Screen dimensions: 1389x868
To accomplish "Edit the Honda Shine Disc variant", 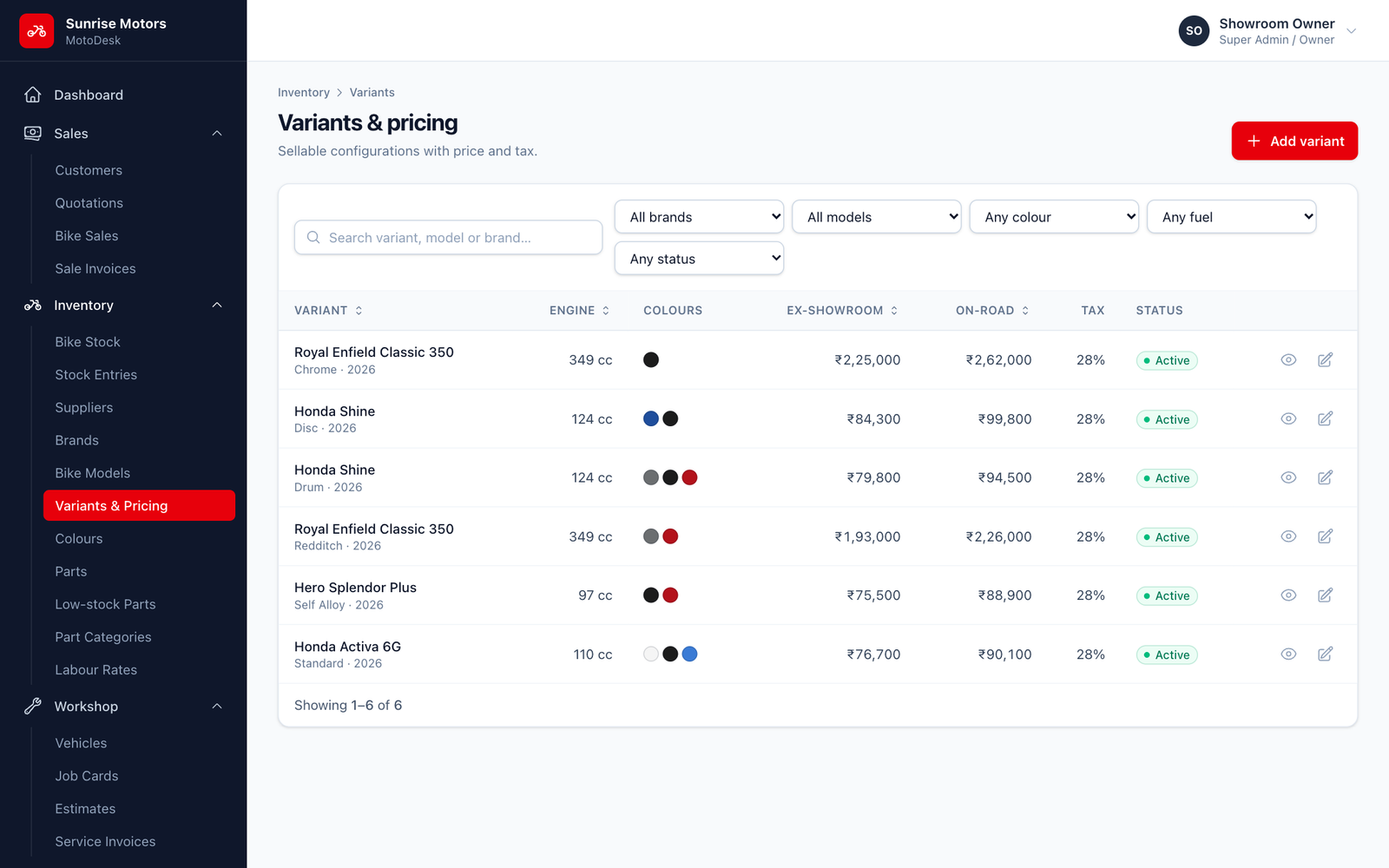I will 1325,419.
